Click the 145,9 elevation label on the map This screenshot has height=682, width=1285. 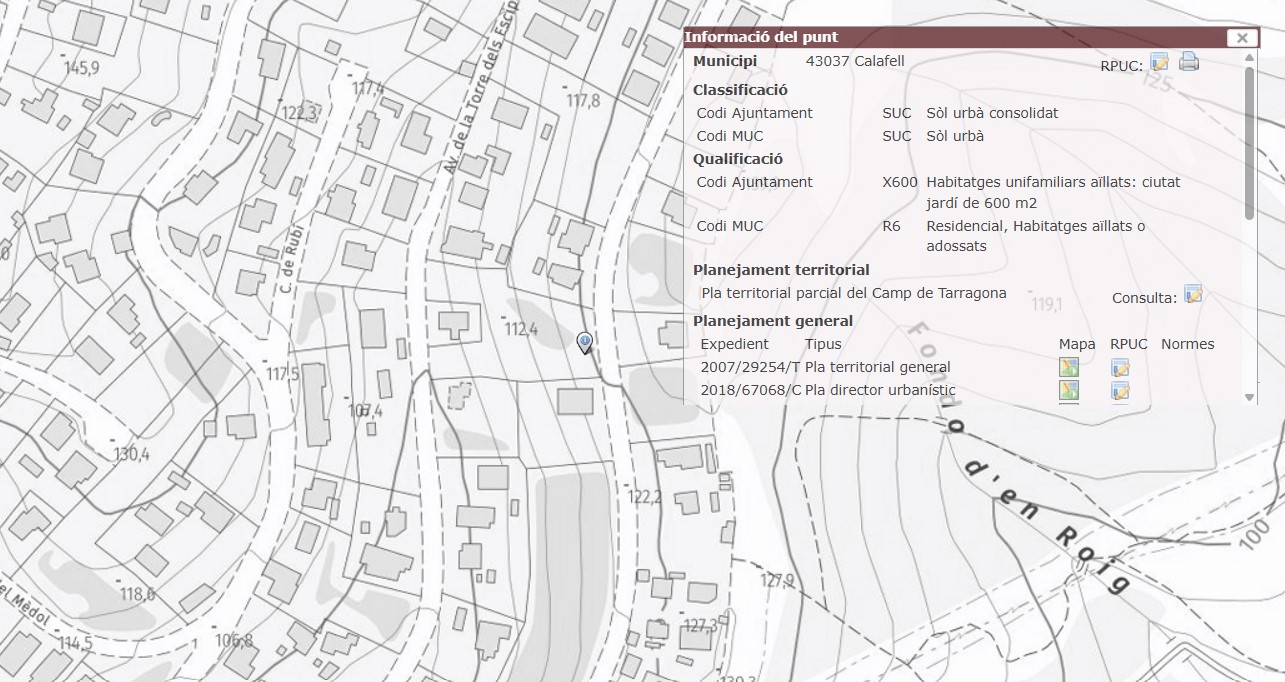click(x=82, y=68)
